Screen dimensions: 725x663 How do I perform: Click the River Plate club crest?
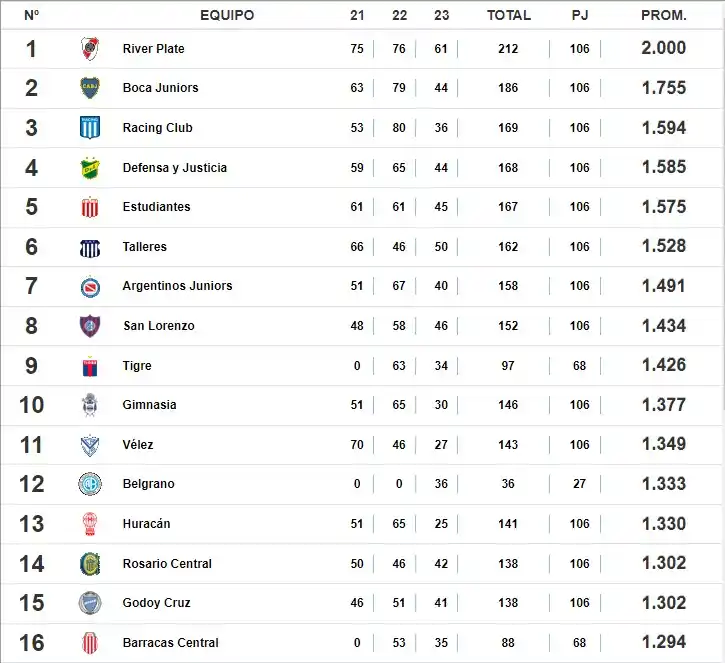click(x=90, y=48)
